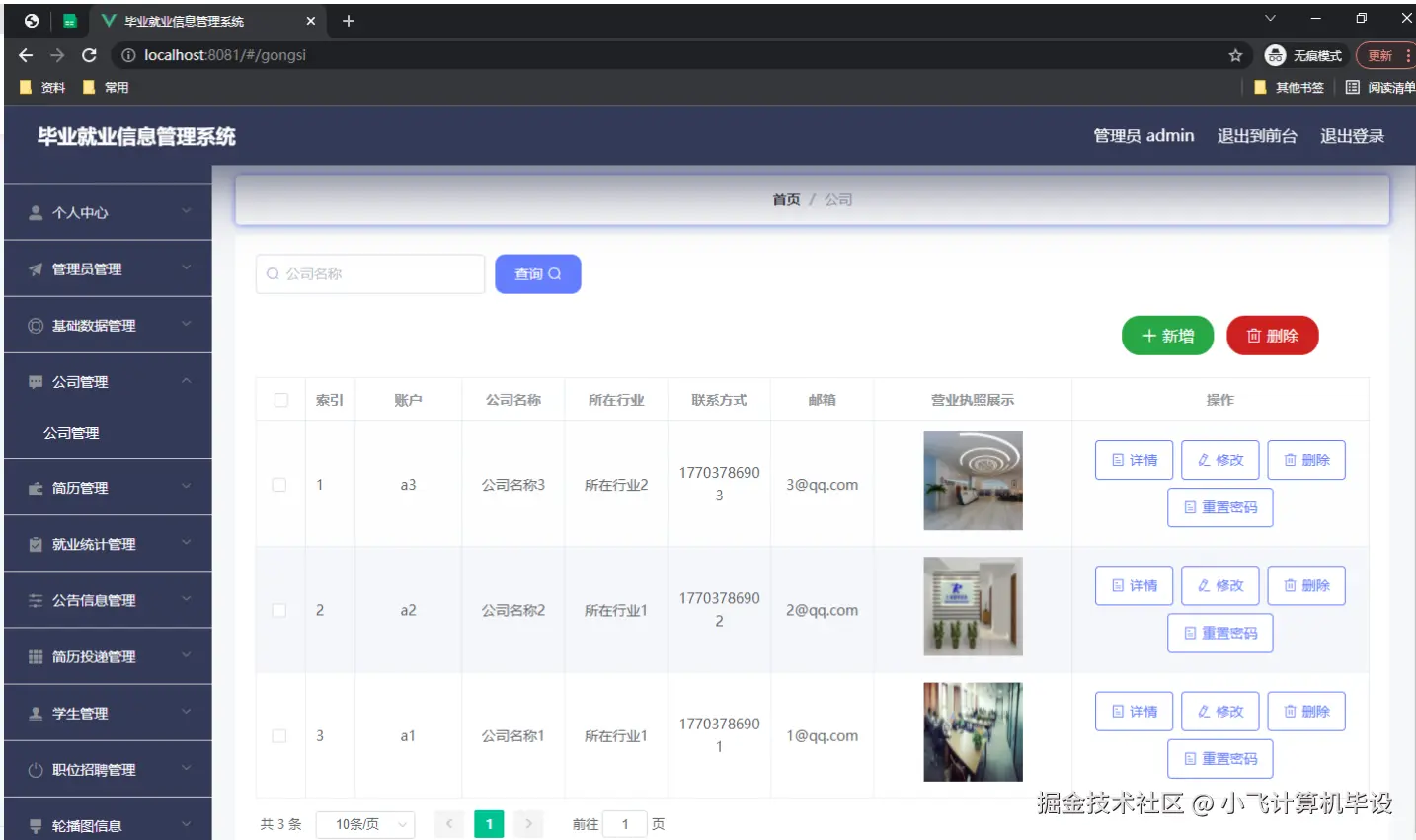The image size is (1416, 840).
Task: Expand 就业统计管理 menu chevron
Action: [x=187, y=543]
